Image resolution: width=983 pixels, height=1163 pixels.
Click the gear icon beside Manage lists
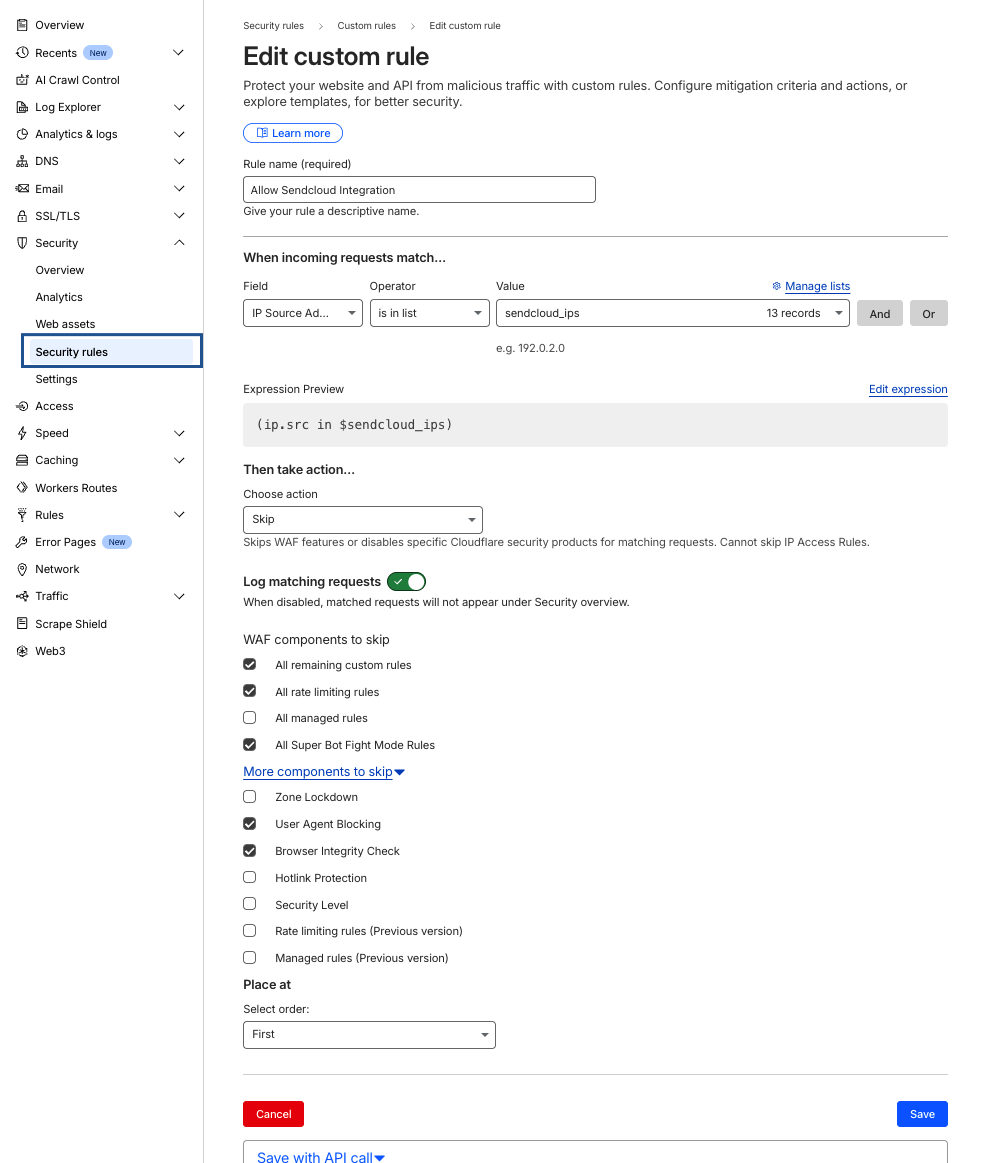[x=777, y=286]
